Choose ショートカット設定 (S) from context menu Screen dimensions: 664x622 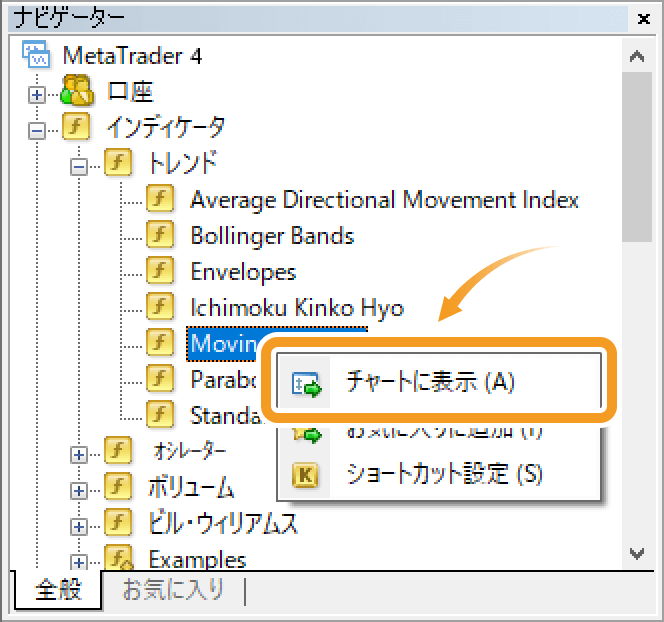coord(440,474)
